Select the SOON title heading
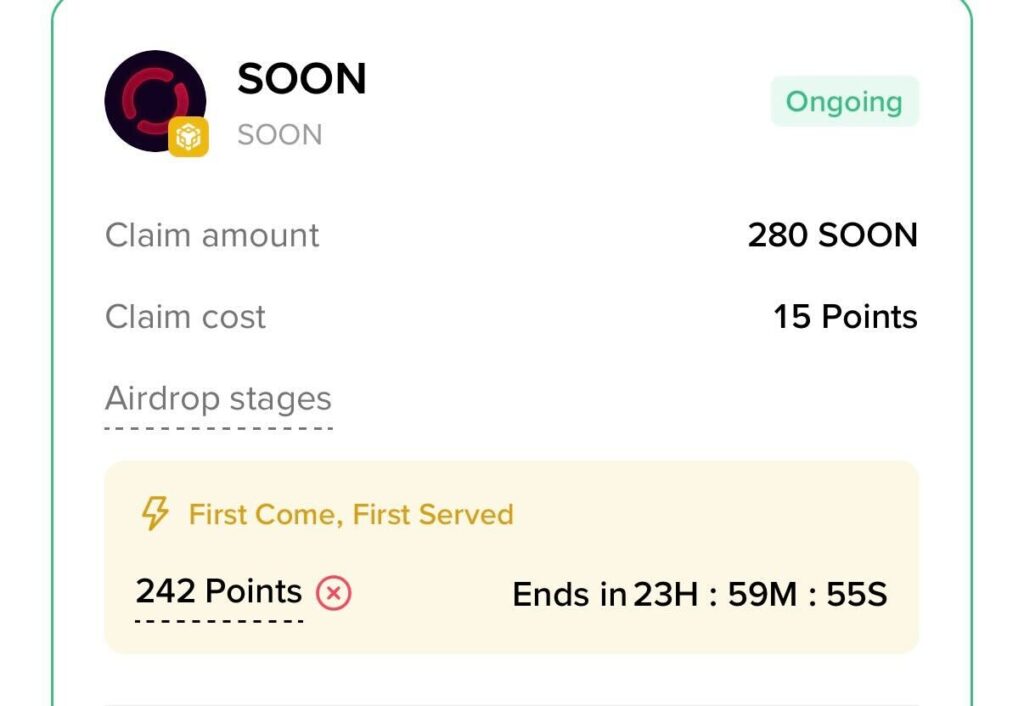 [x=301, y=79]
